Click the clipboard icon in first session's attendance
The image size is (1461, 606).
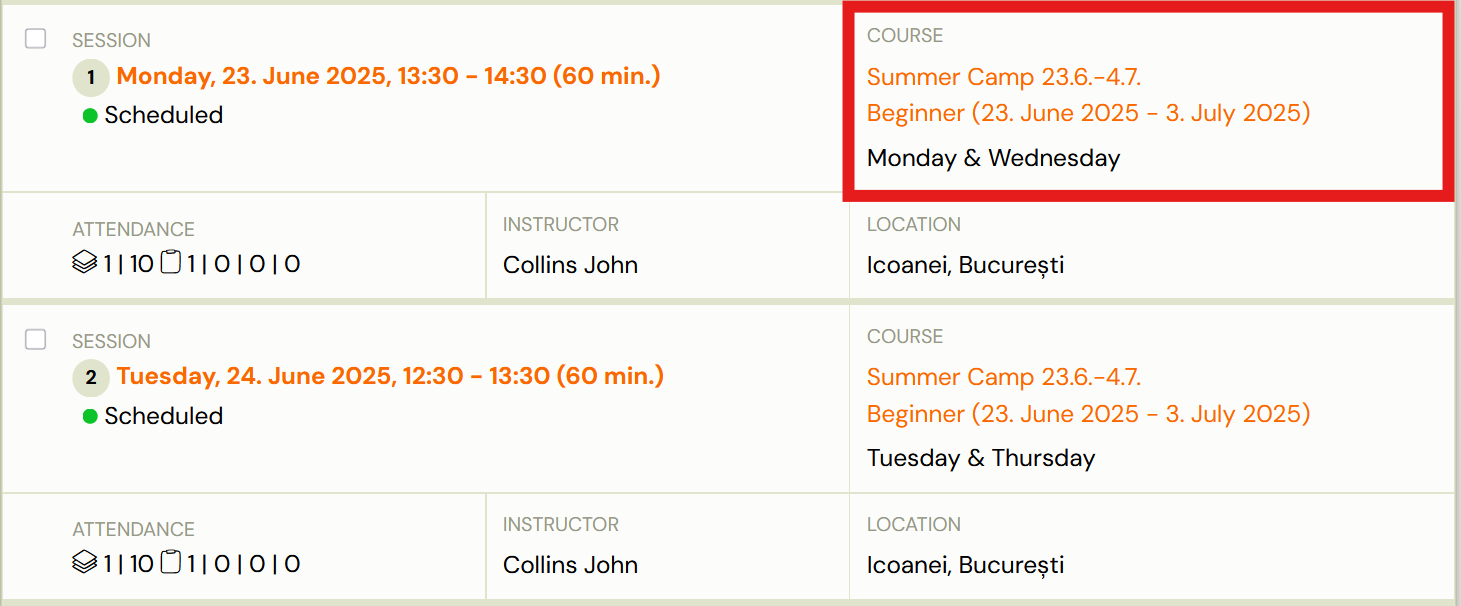[171, 264]
